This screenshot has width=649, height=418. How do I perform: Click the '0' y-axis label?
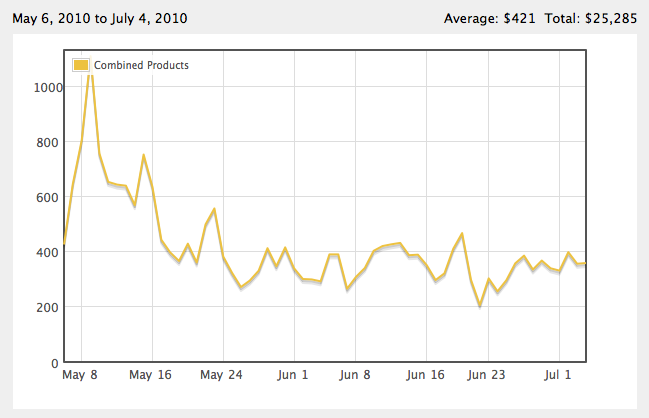(55, 363)
